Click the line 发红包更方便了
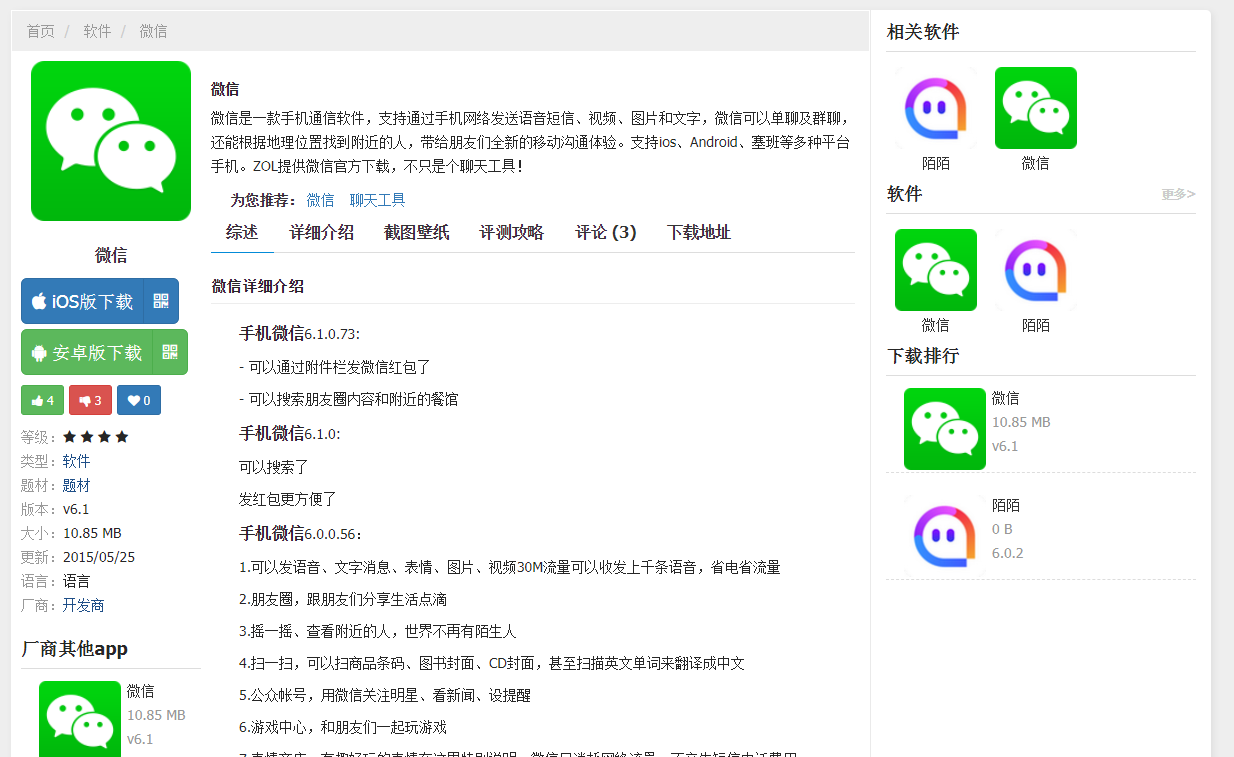Screen dimensions: 1234x757 click(x=288, y=499)
